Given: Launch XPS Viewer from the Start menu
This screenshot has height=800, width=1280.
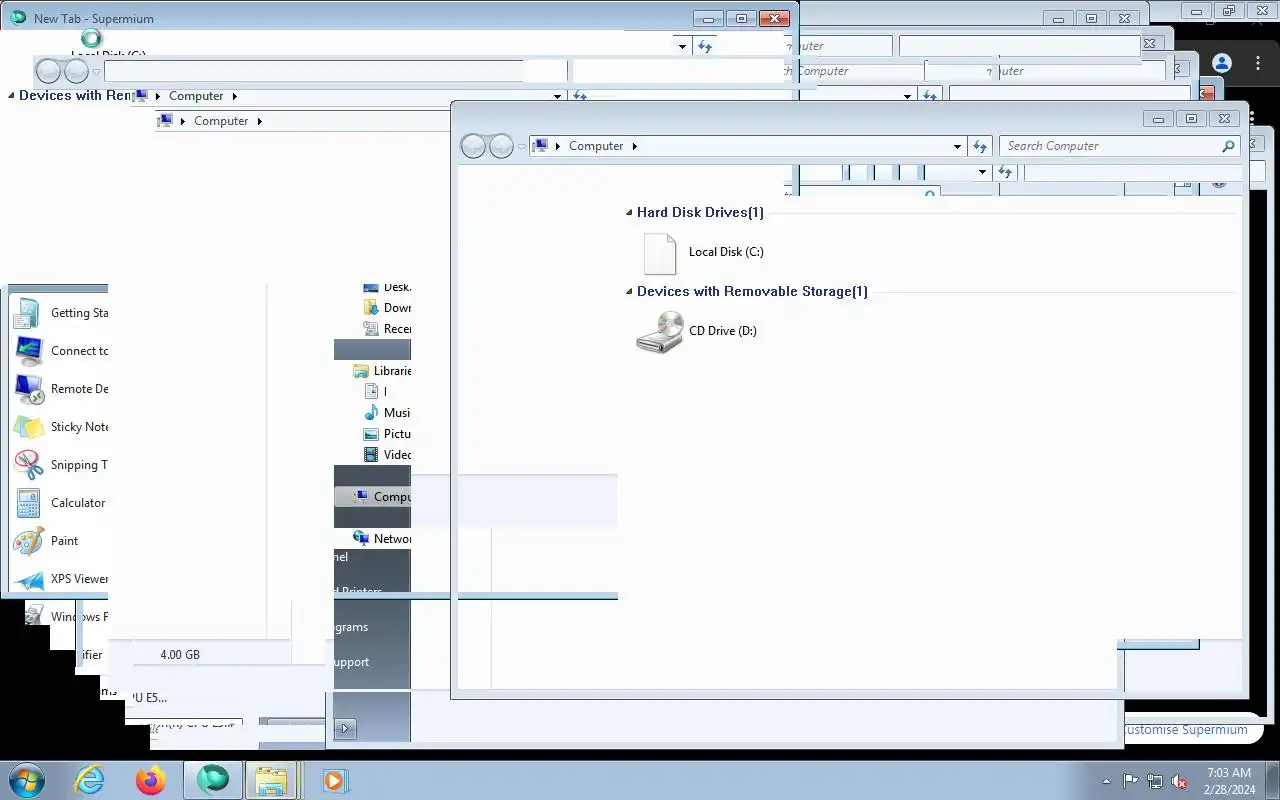Looking at the screenshot, I should (59, 579).
